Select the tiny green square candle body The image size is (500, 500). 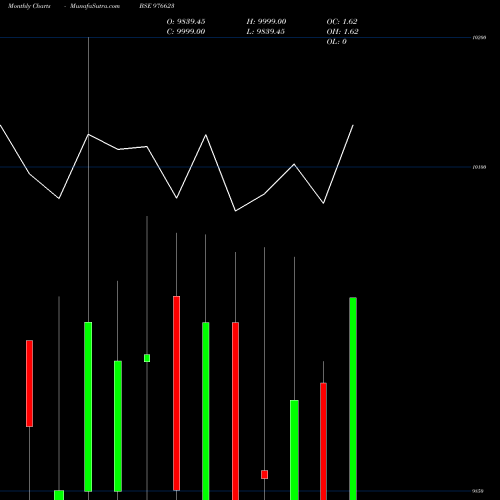pos(147,358)
